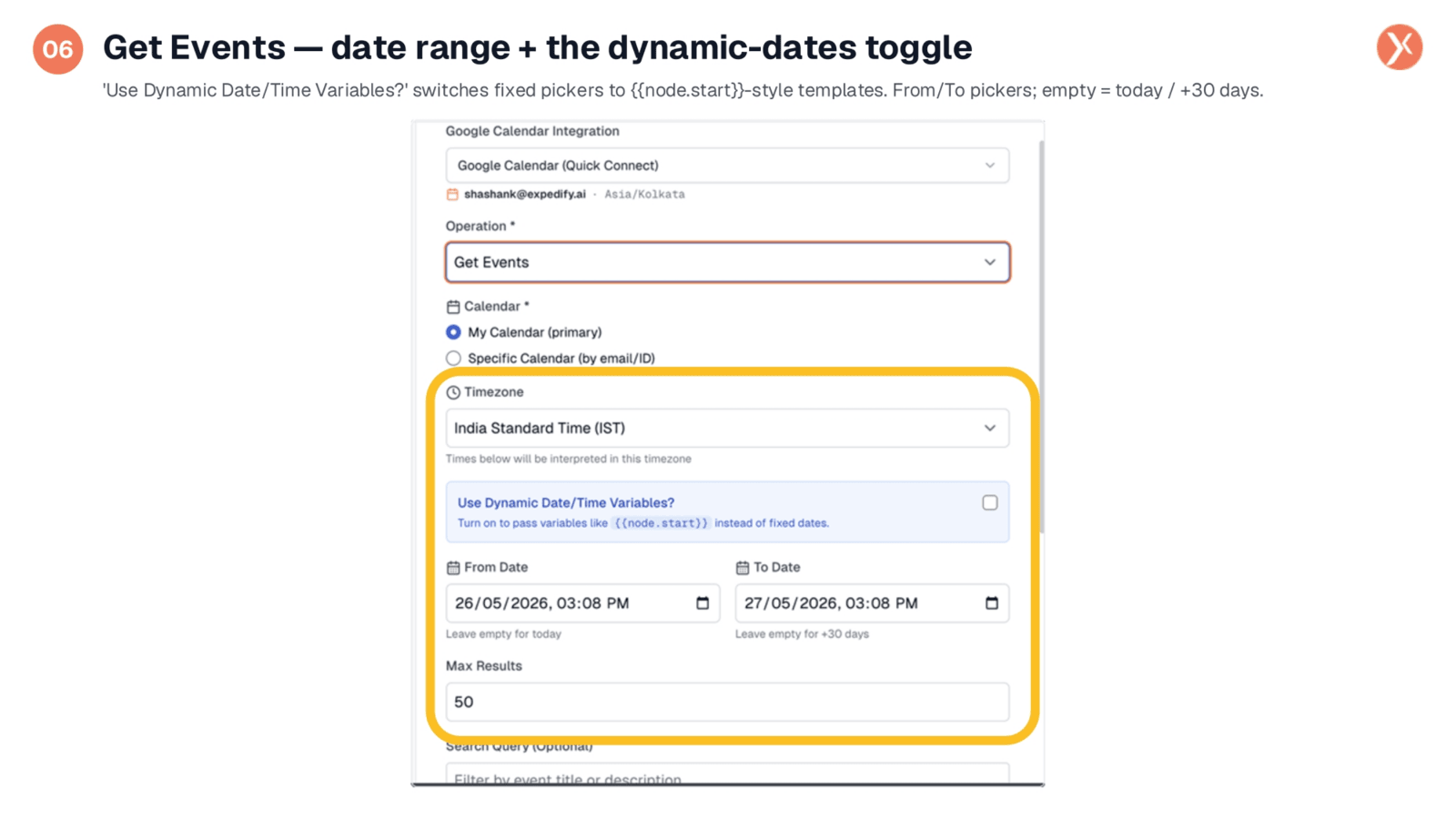The height and width of the screenshot is (819, 1456).
Task: Click the Asia/Kolkata timezone text
Action: (644, 194)
